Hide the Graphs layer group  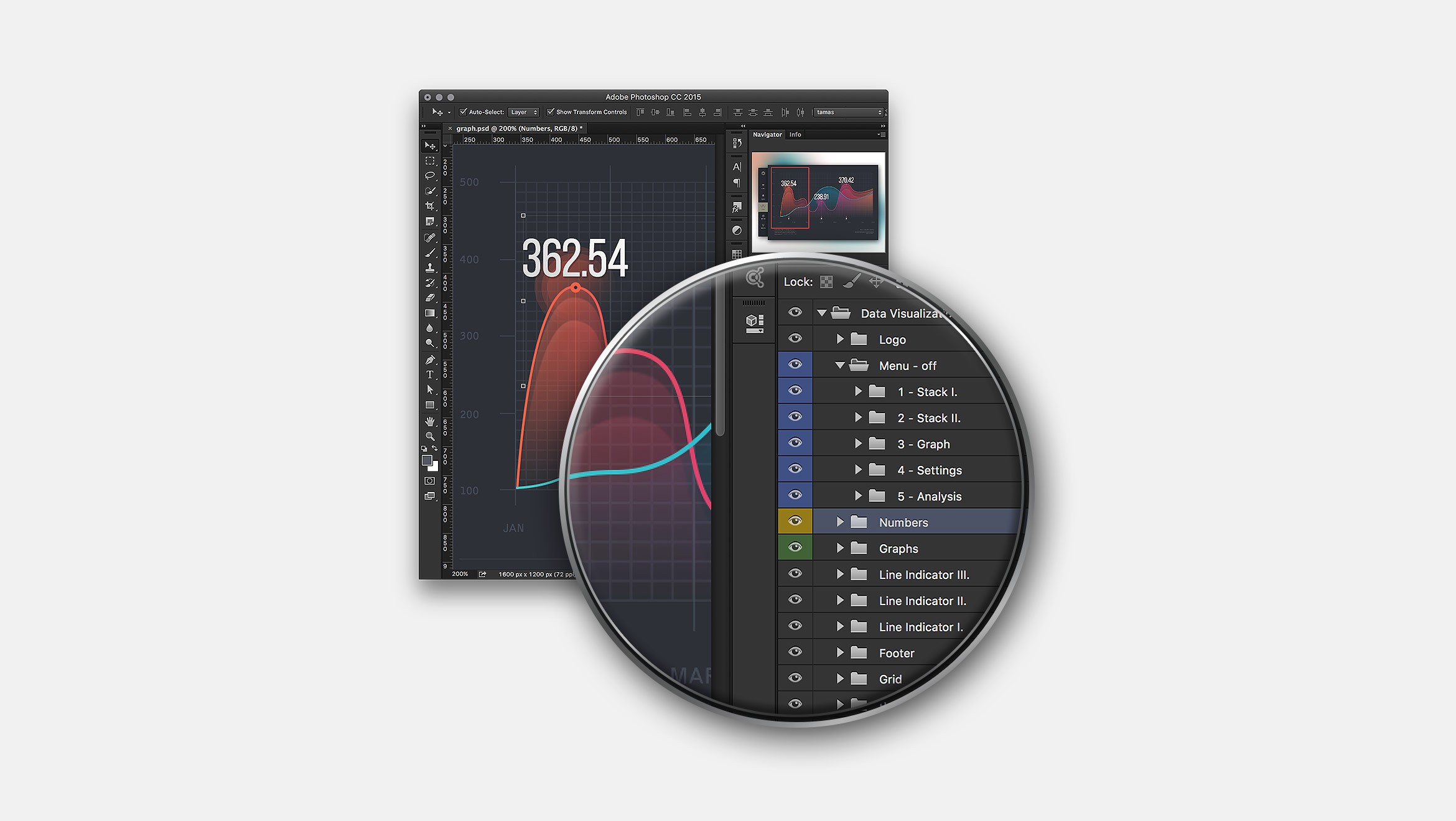795,548
